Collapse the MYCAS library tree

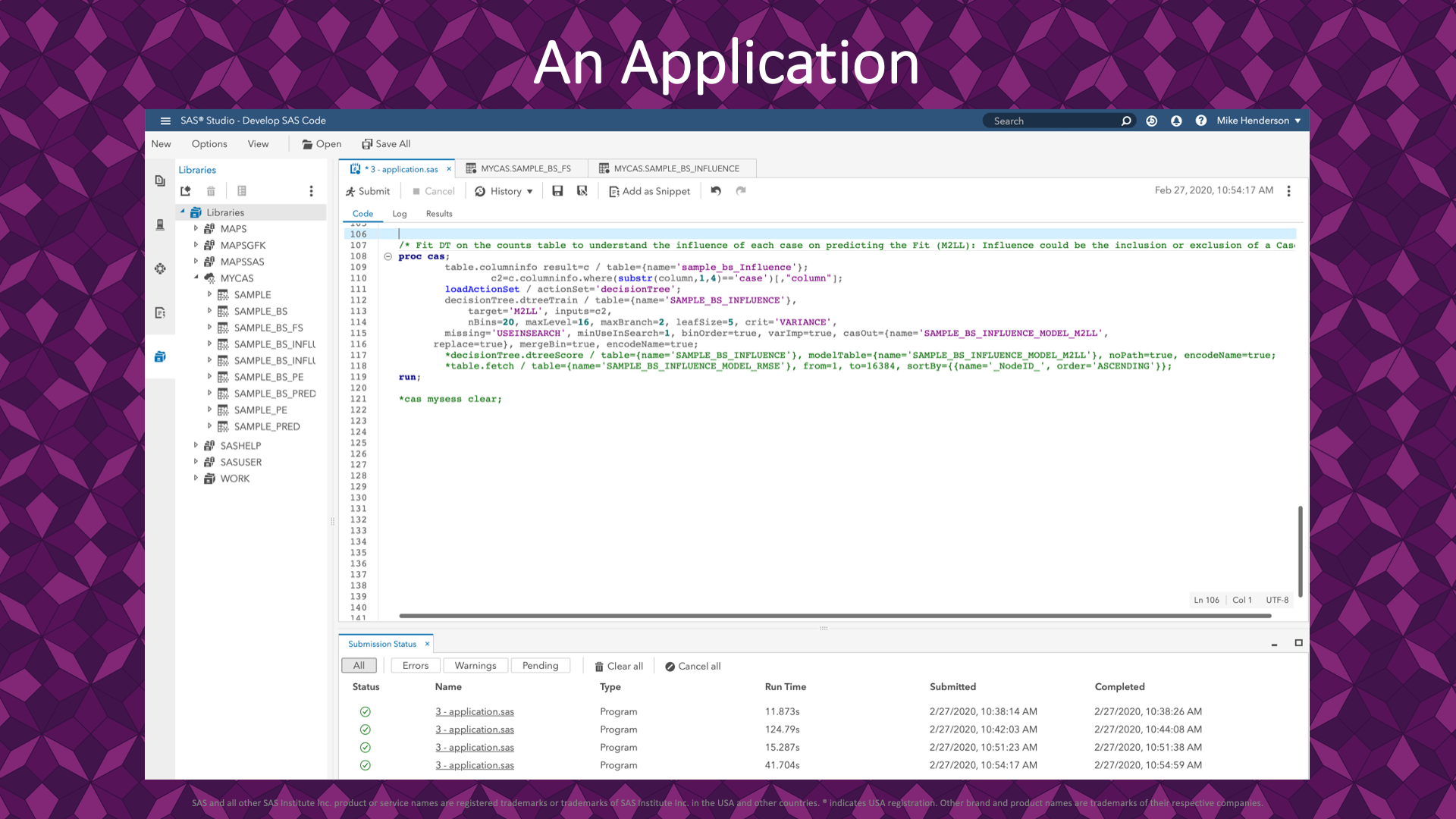click(x=196, y=278)
